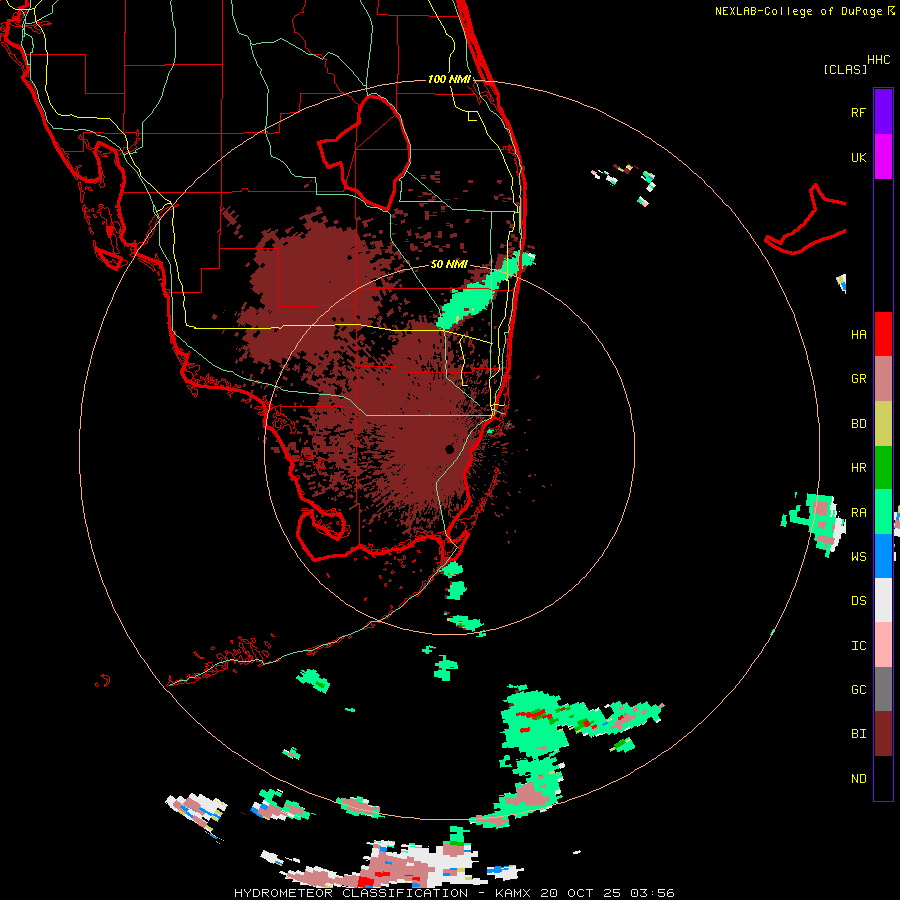
Task: Click the "BI" legend label
Action: pos(858,734)
